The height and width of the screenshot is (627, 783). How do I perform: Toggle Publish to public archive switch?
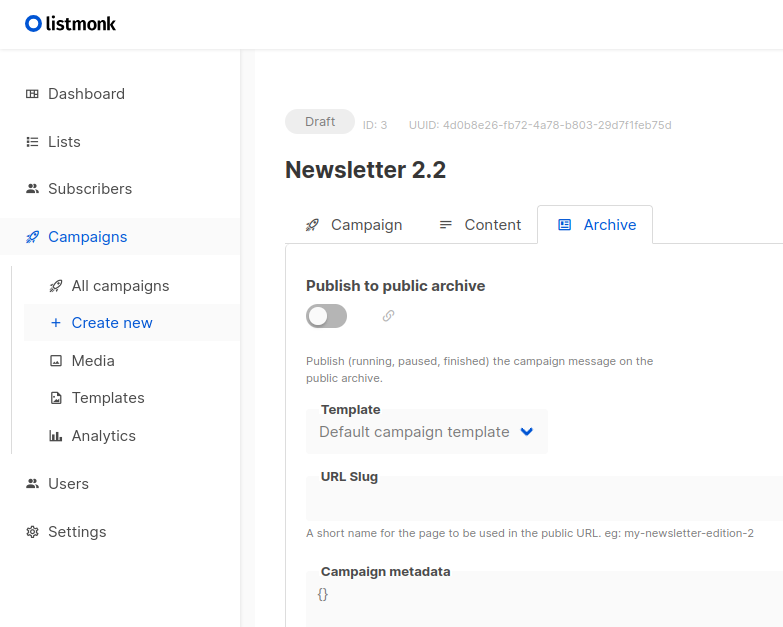(x=326, y=316)
